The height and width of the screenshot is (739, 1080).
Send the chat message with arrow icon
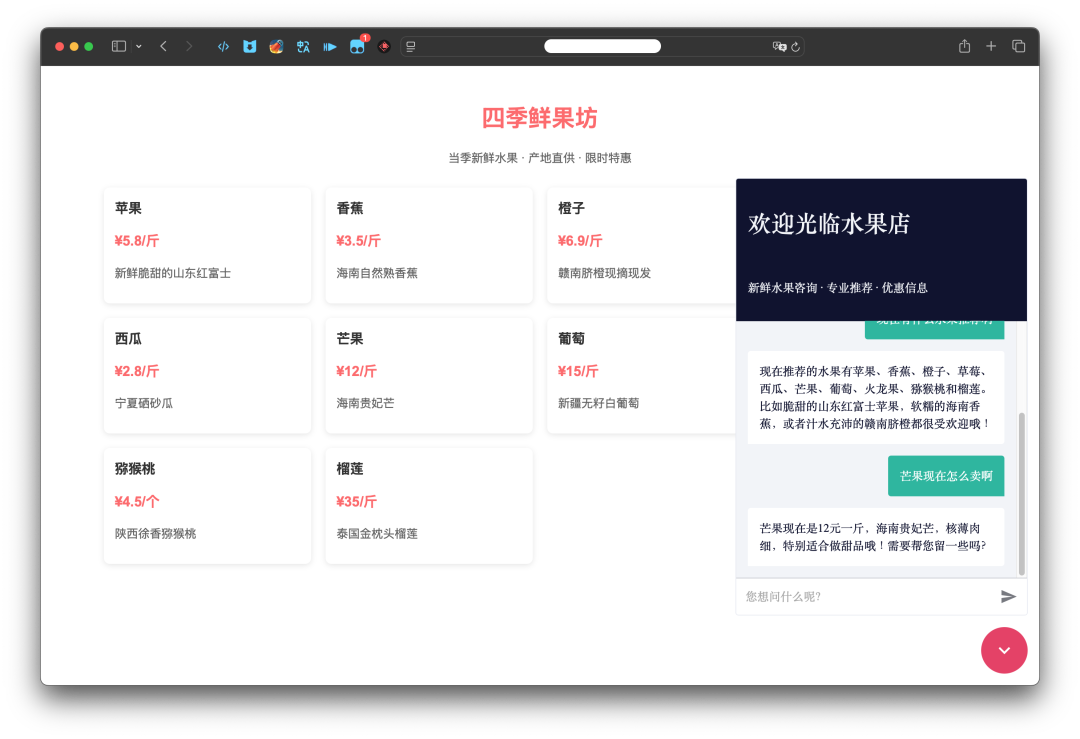click(x=1008, y=596)
